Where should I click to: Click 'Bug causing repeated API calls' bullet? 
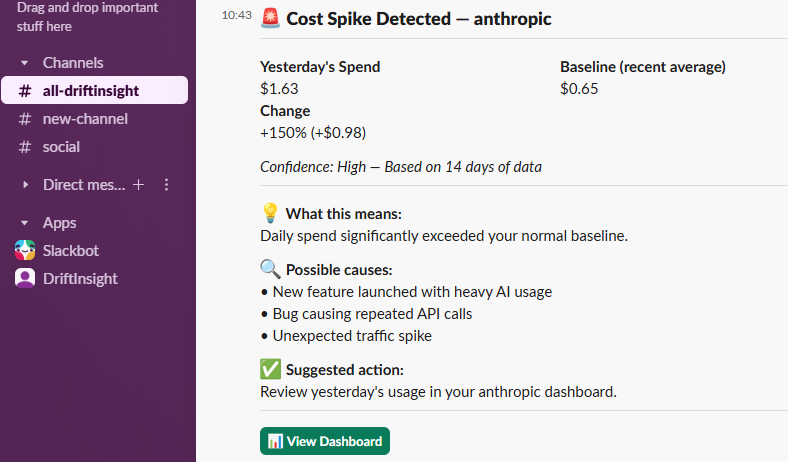tap(372, 314)
